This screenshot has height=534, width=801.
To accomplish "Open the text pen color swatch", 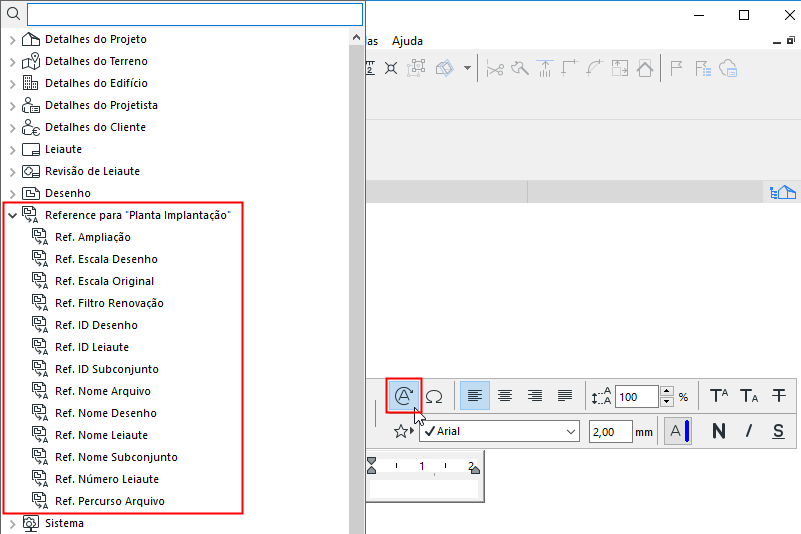I will pos(678,431).
